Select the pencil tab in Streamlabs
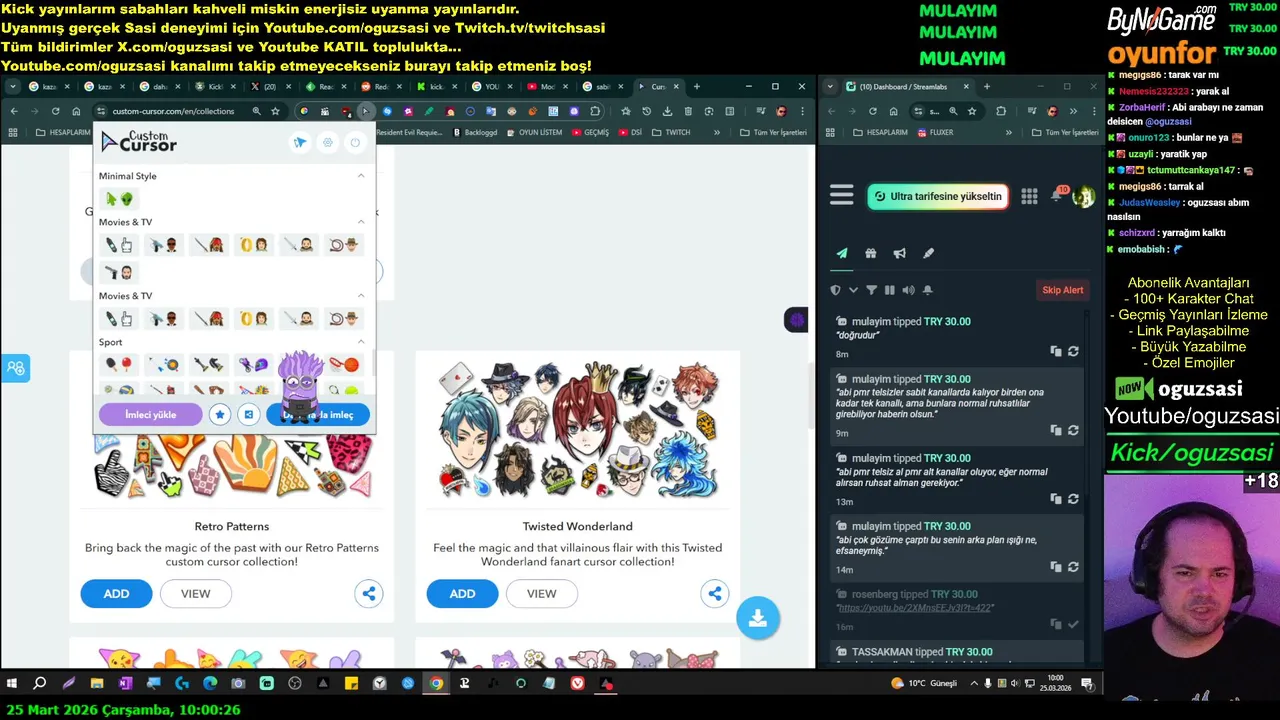This screenshot has height=720, width=1280. tap(928, 253)
